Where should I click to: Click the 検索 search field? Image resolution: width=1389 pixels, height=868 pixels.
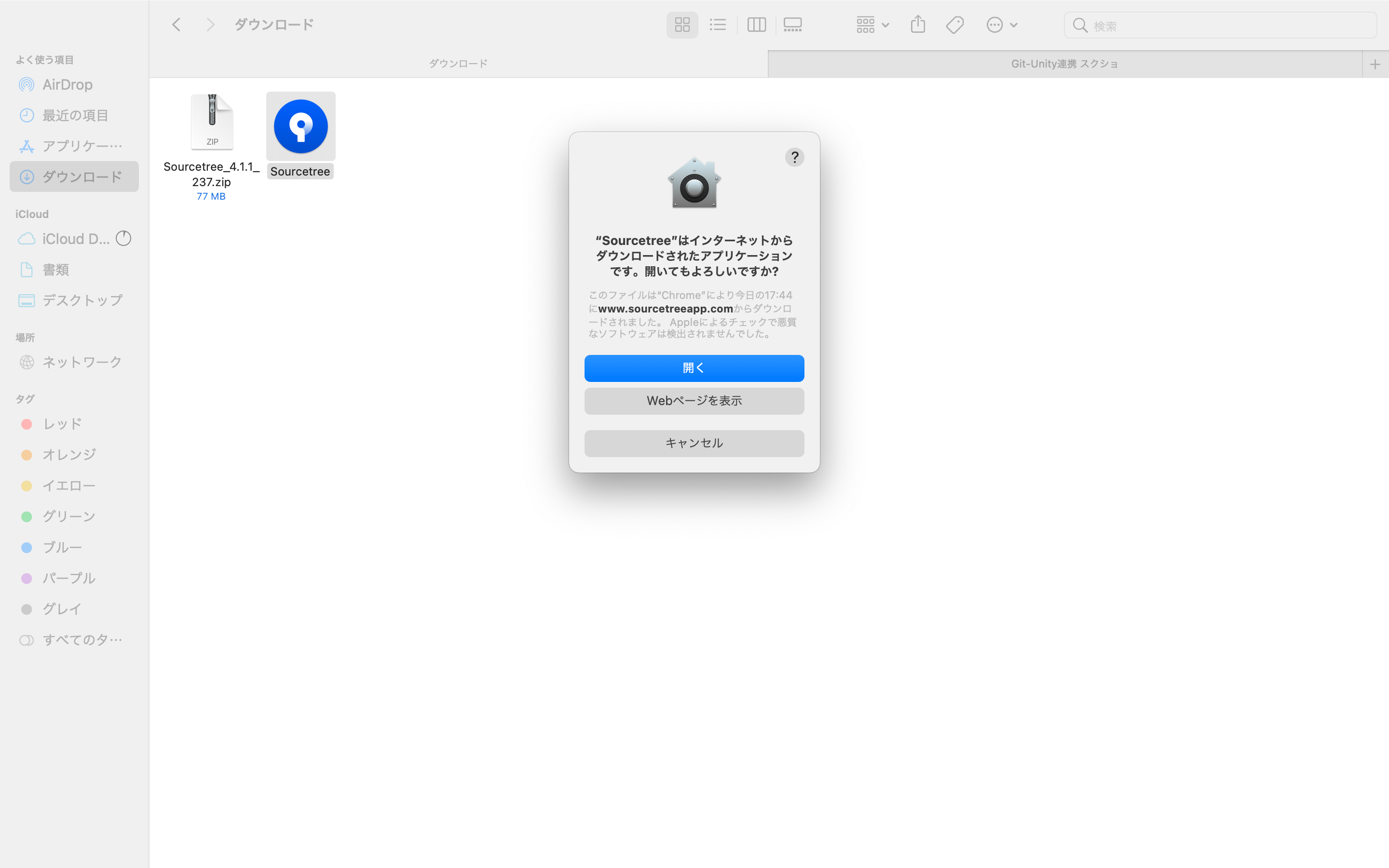coord(1220,25)
